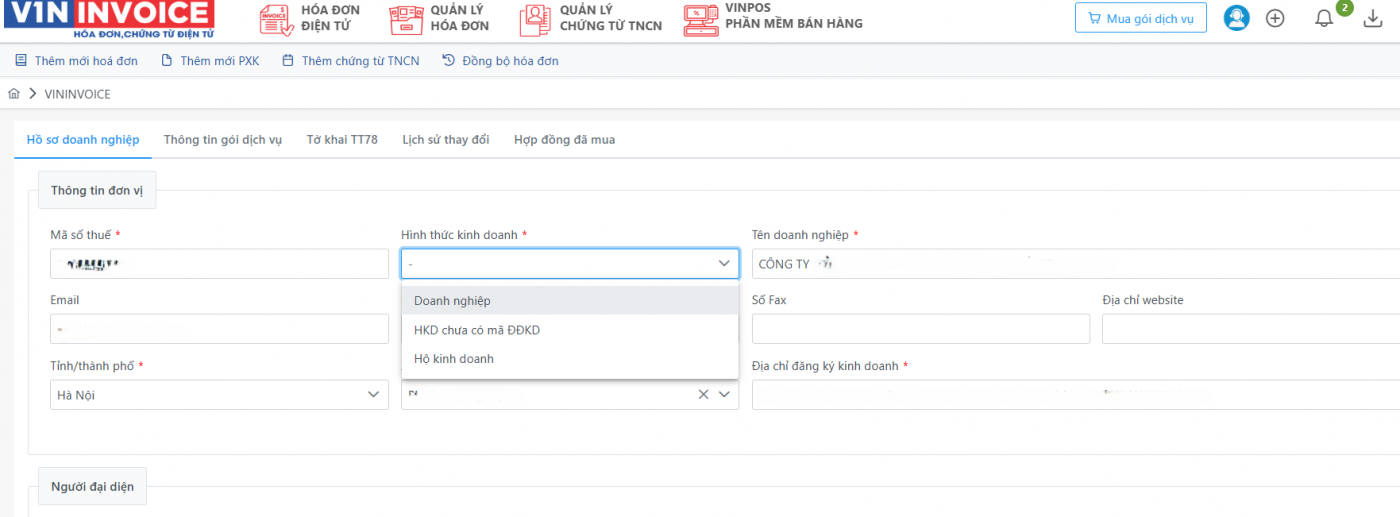The height and width of the screenshot is (517, 1400).
Task: Click Thông tin đơn vị section header
Action: coord(97,190)
